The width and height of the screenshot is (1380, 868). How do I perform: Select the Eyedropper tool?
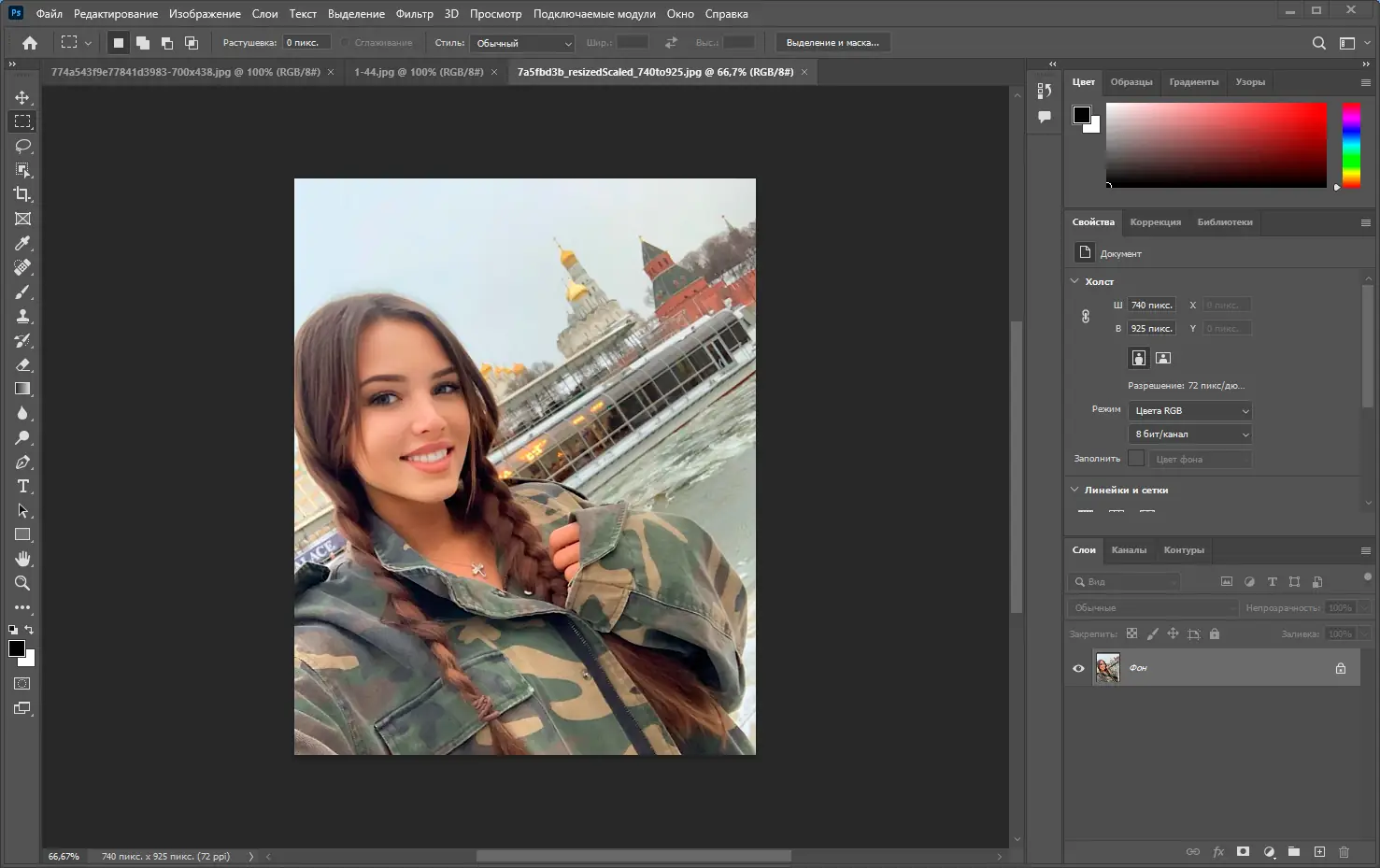pyautogui.click(x=22, y=243)
